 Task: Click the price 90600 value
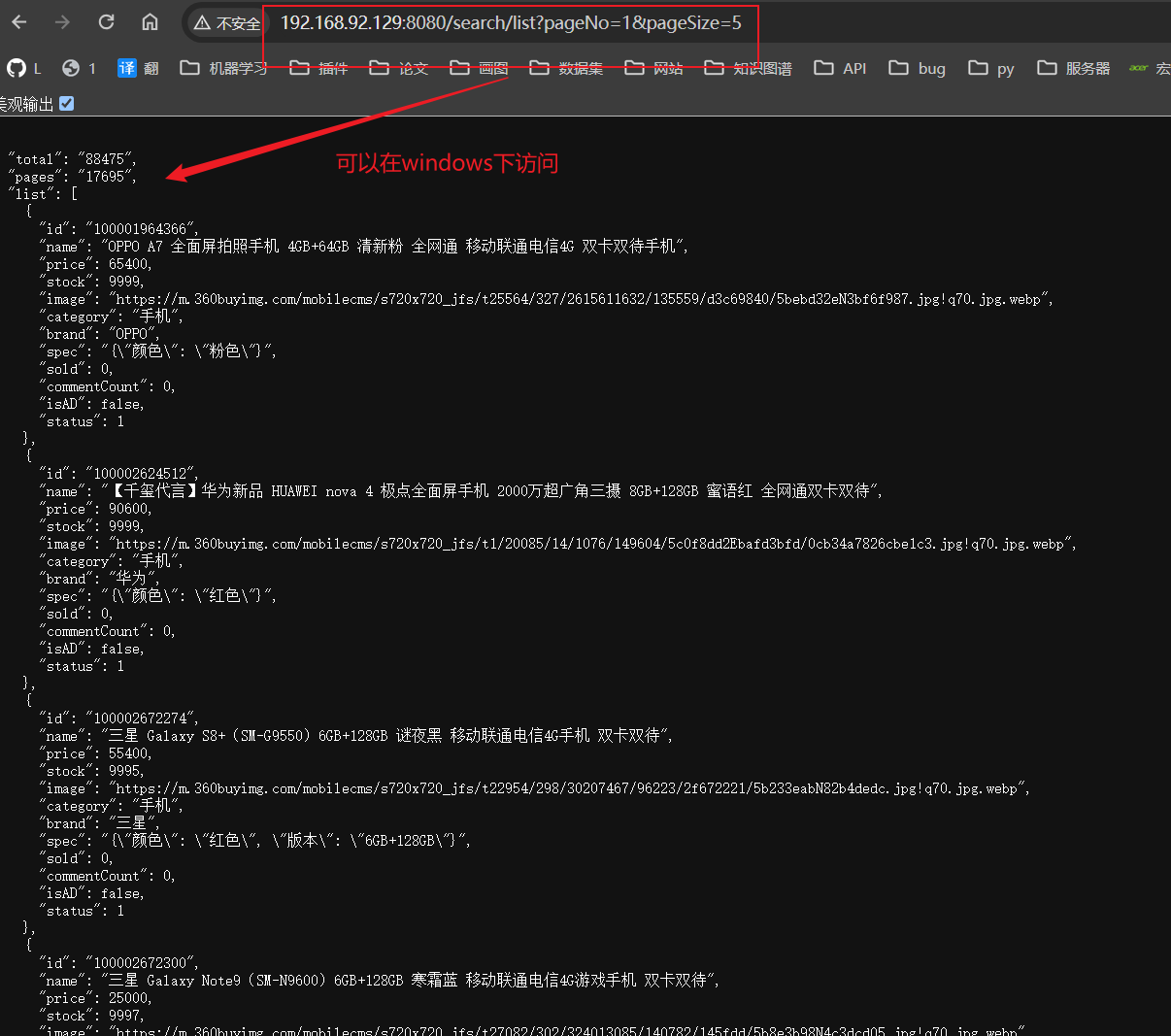pyautogui.click(x=130, y=509)
